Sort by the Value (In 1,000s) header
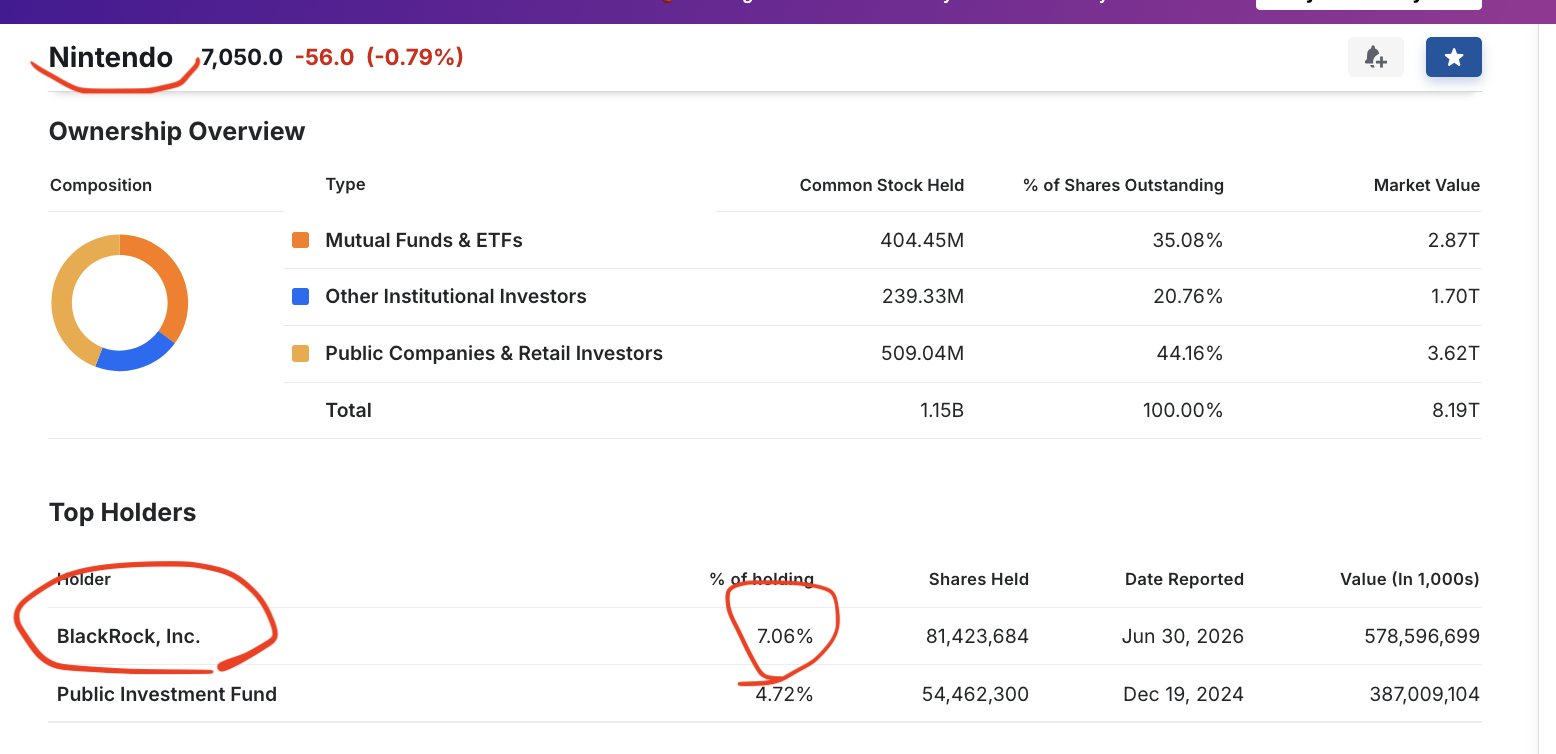 coord(1410,579)
